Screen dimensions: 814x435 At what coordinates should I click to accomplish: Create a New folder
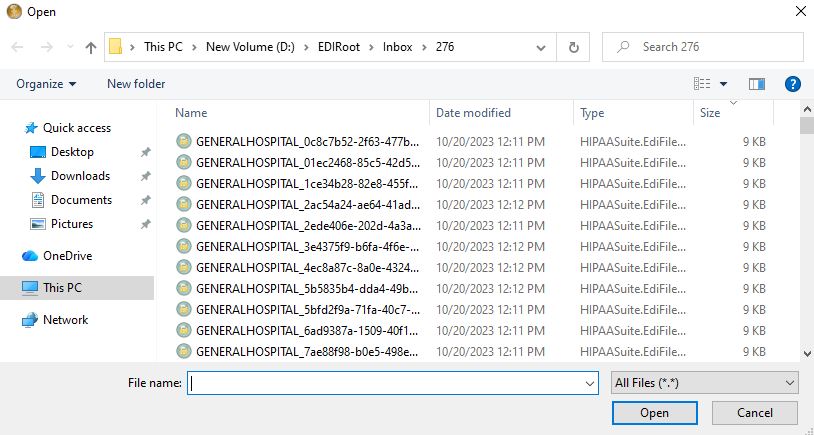click(x=136, y=84)
